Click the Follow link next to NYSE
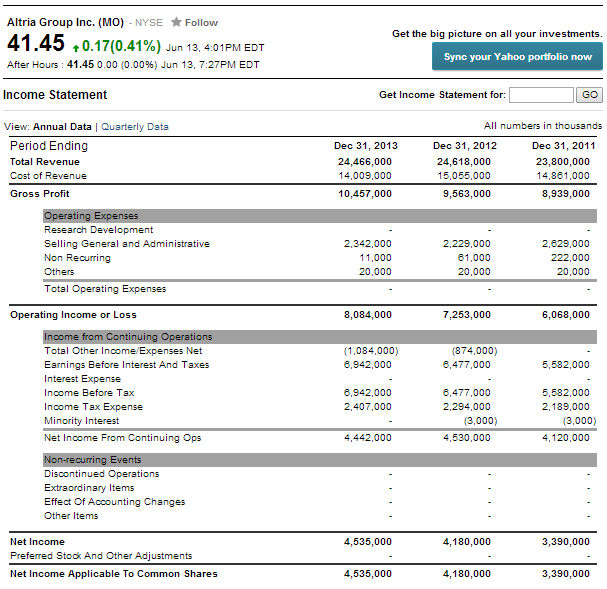Screen dimensions: 607x589 pyautogui.click(x=201, y=23)
